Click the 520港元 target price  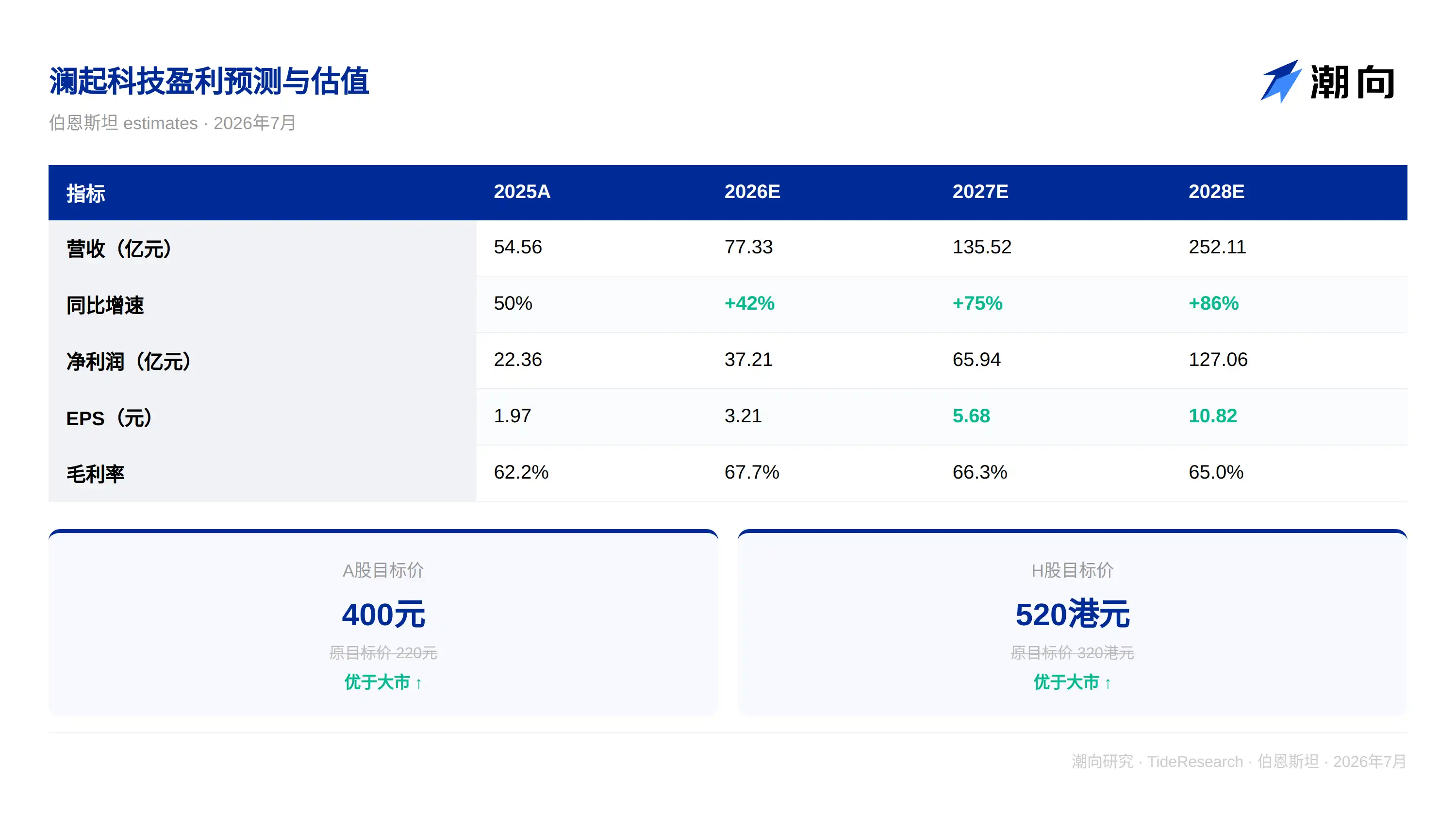1072,614
